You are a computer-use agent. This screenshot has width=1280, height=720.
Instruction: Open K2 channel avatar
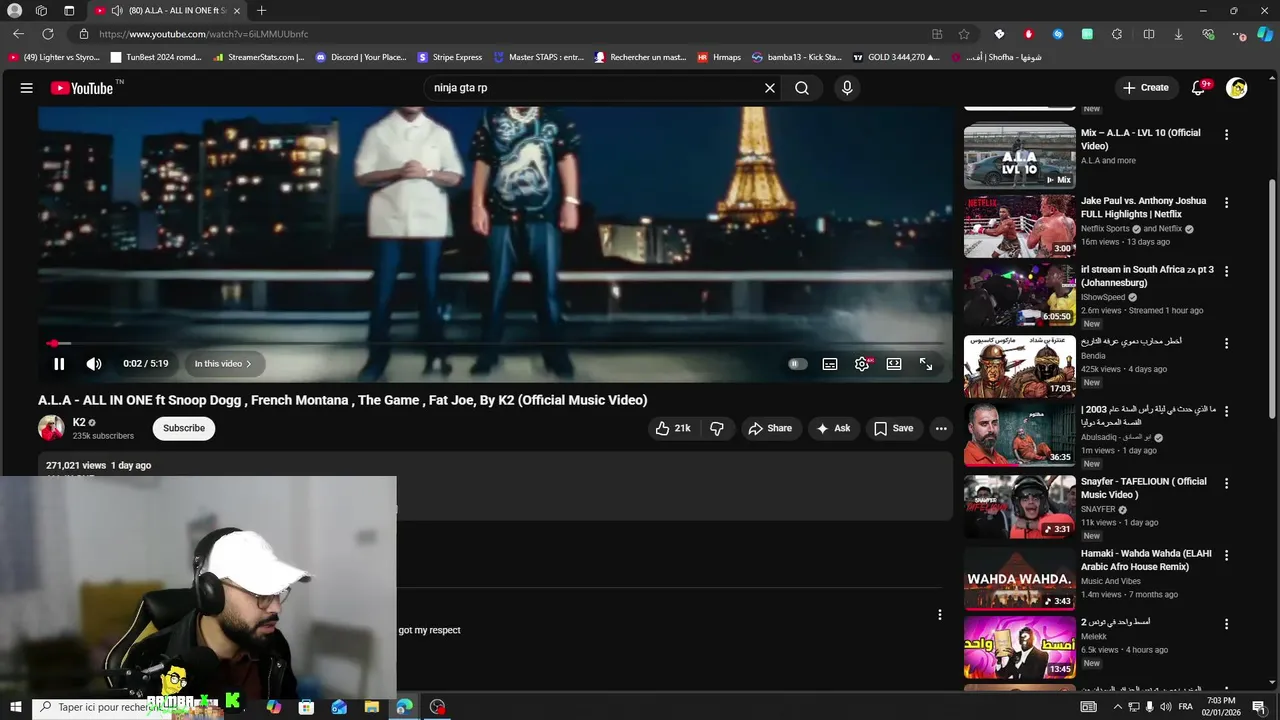coord(51,428)
